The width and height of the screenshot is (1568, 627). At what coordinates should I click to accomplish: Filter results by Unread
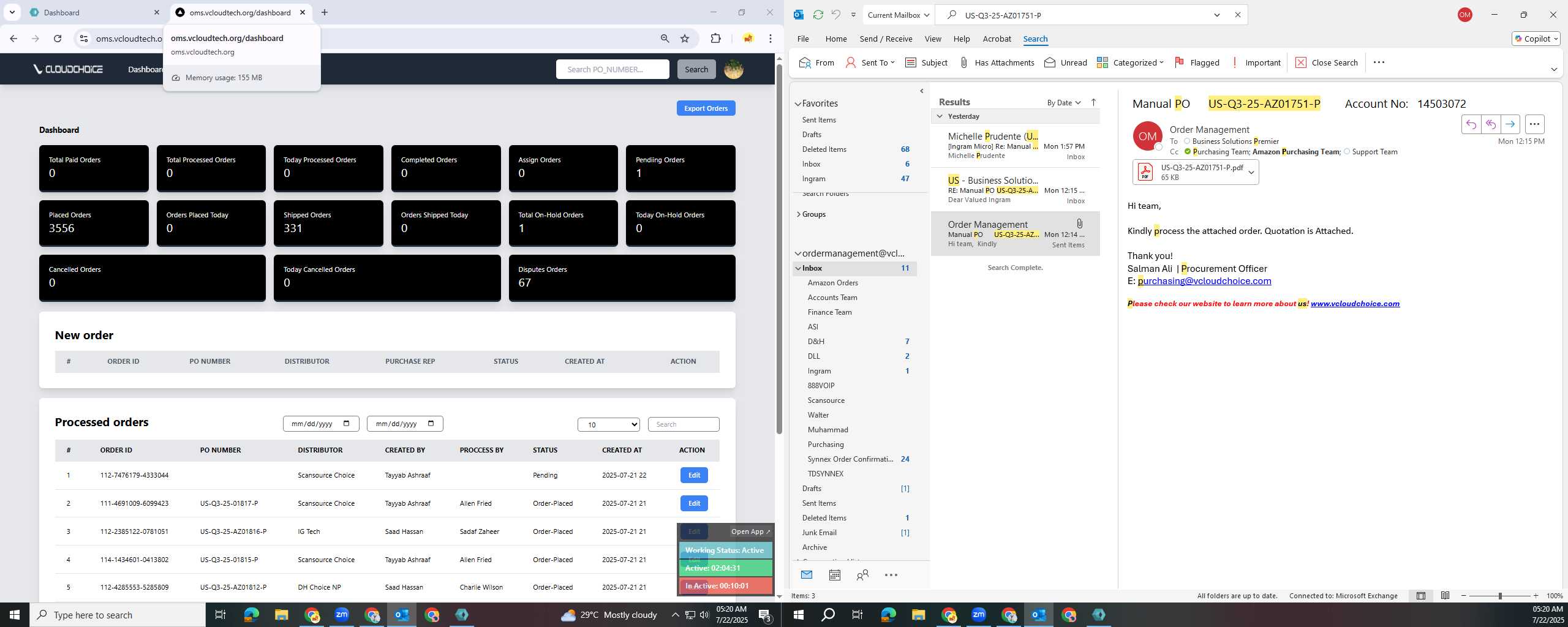coord(1066,62)
